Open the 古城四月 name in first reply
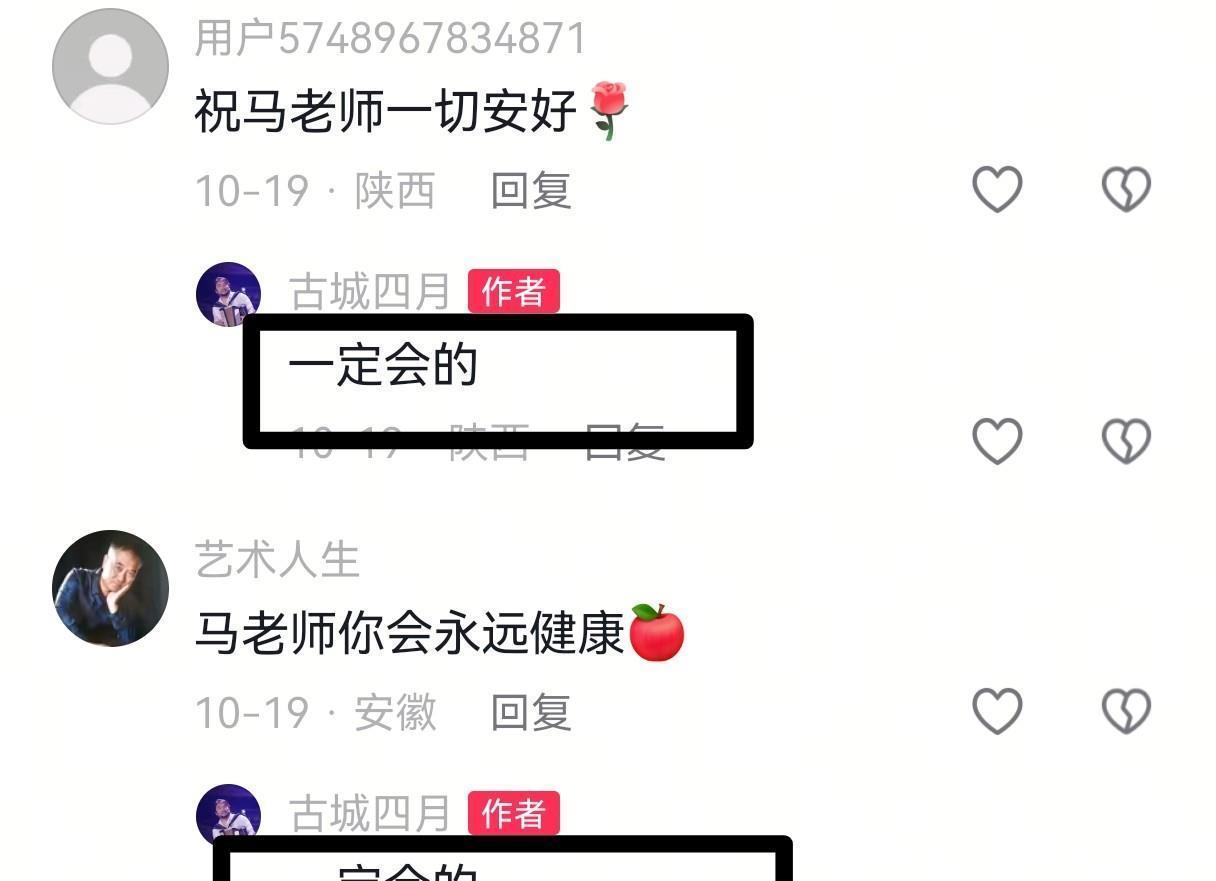 [x=370, y=292]
